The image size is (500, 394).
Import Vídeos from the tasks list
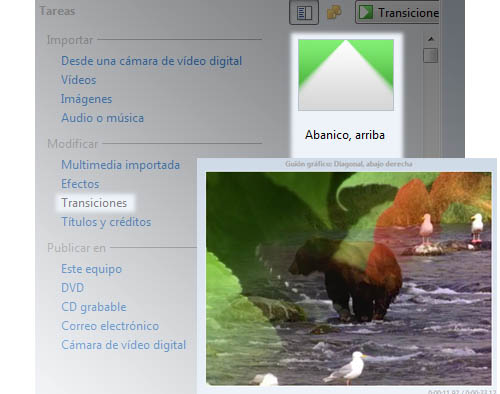(x=79, y=80)
